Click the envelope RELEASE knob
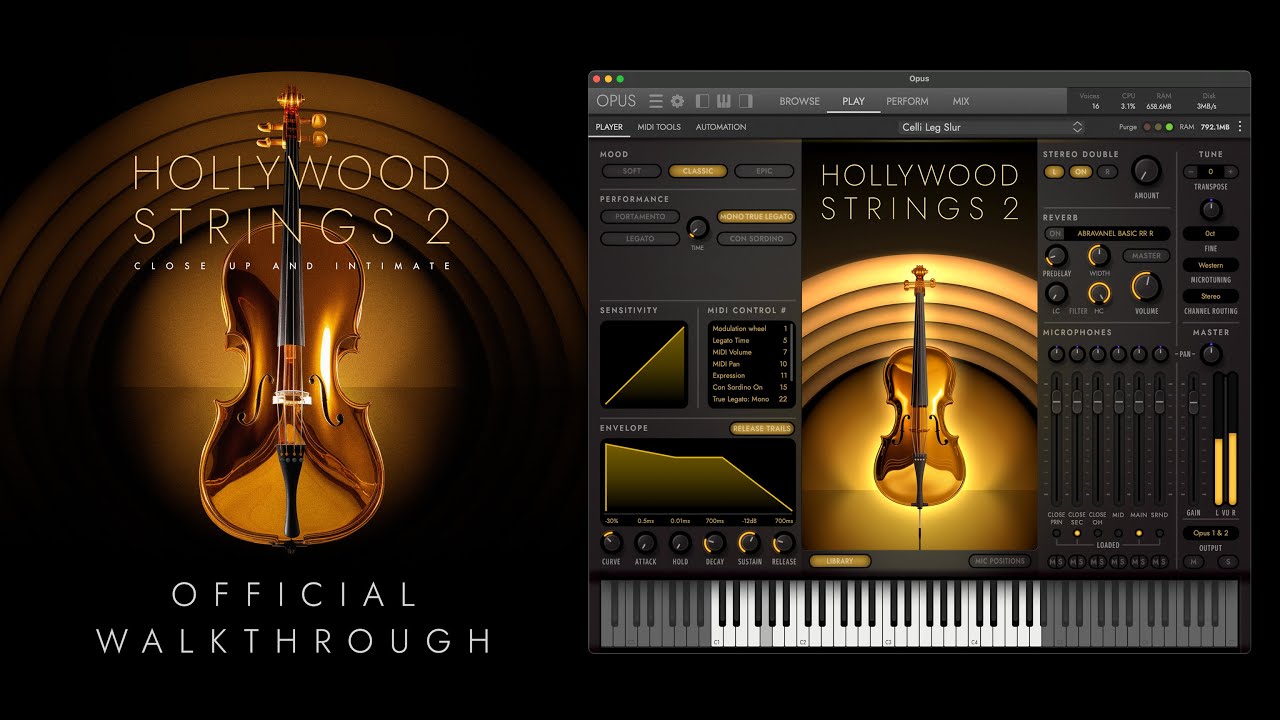The width and height of the screenshot is (1280, 720). click(x=784, y=543)
